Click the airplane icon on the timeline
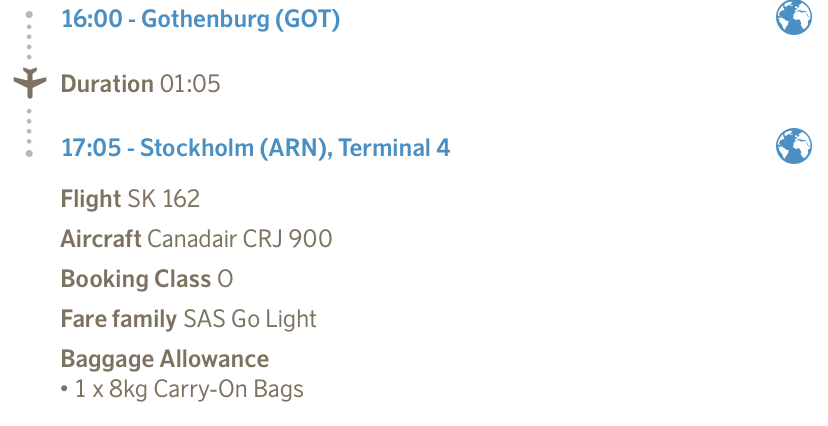This screenshot has height=426, width=828. coord(30,82)
